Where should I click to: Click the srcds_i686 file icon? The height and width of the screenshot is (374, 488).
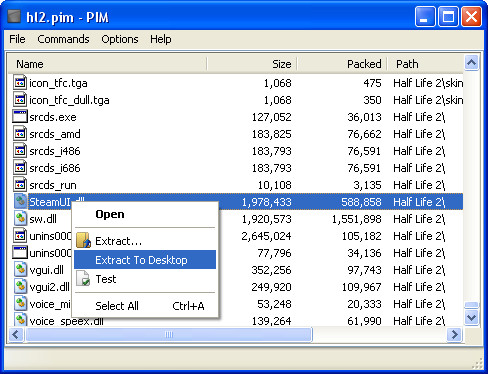[x=20, y=167]
